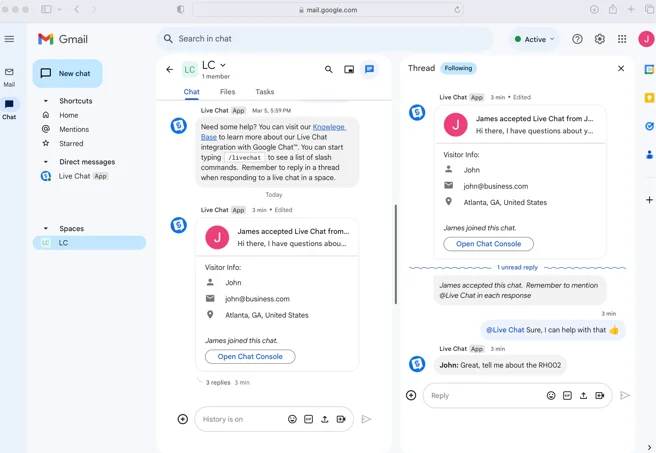
Task: Open the Google apps grid icon
Action: coord(622,39)
